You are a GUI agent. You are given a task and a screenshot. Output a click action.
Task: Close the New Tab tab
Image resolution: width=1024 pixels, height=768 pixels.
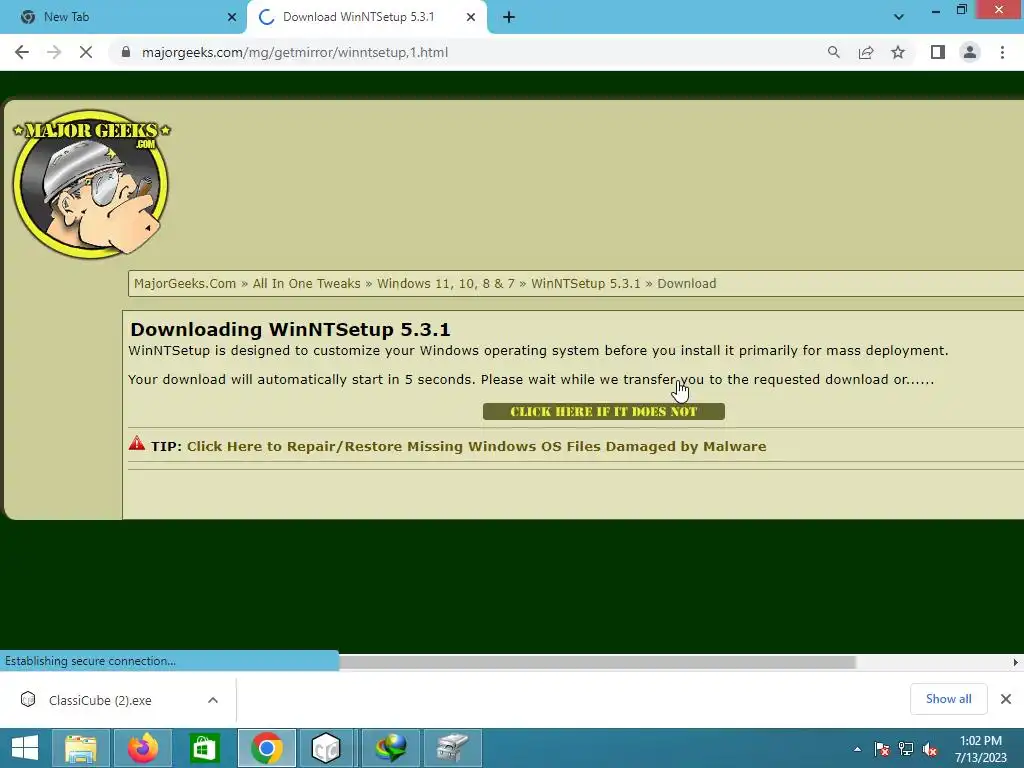(x=232, y=17)
